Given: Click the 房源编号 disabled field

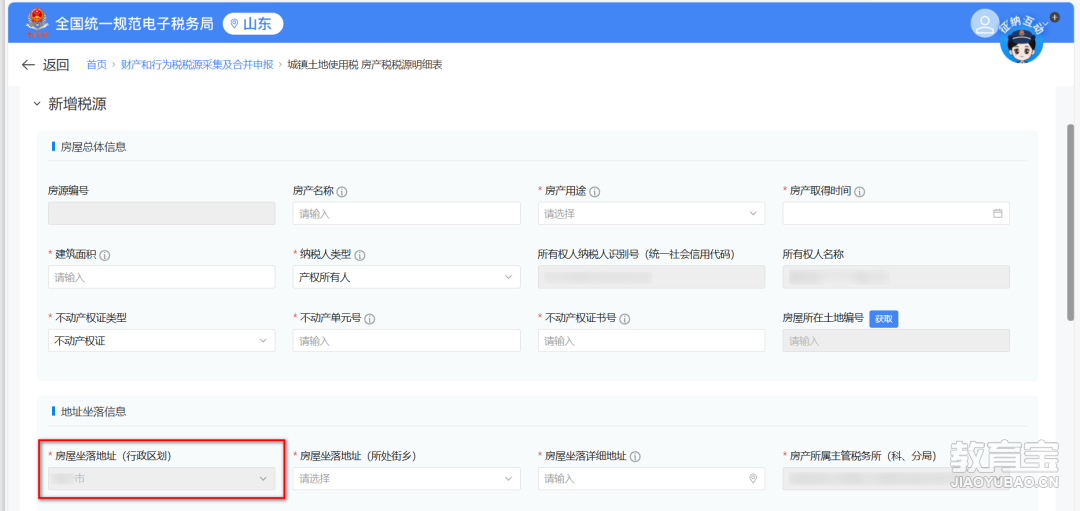Looking at the screenshot, I should (162, 213).
